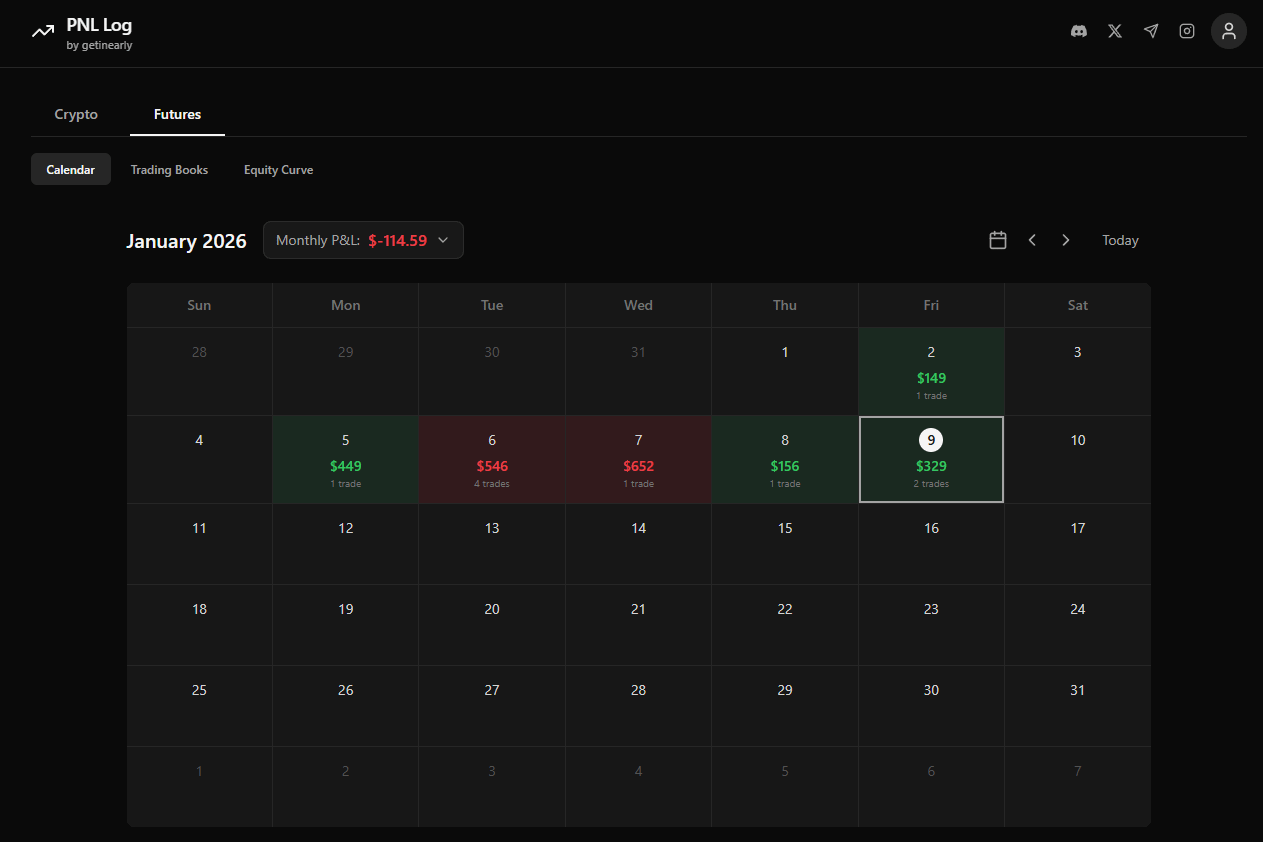1263x842 pixels.
Task: Open January 6 cell with 4 trades
Action: [492, 460]
